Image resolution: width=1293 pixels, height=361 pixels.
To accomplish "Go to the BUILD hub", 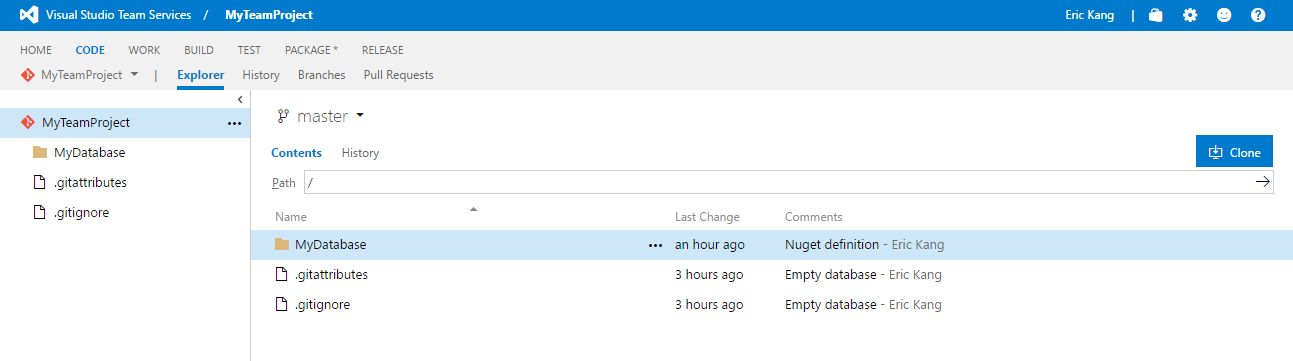I will tap(199, 50).
